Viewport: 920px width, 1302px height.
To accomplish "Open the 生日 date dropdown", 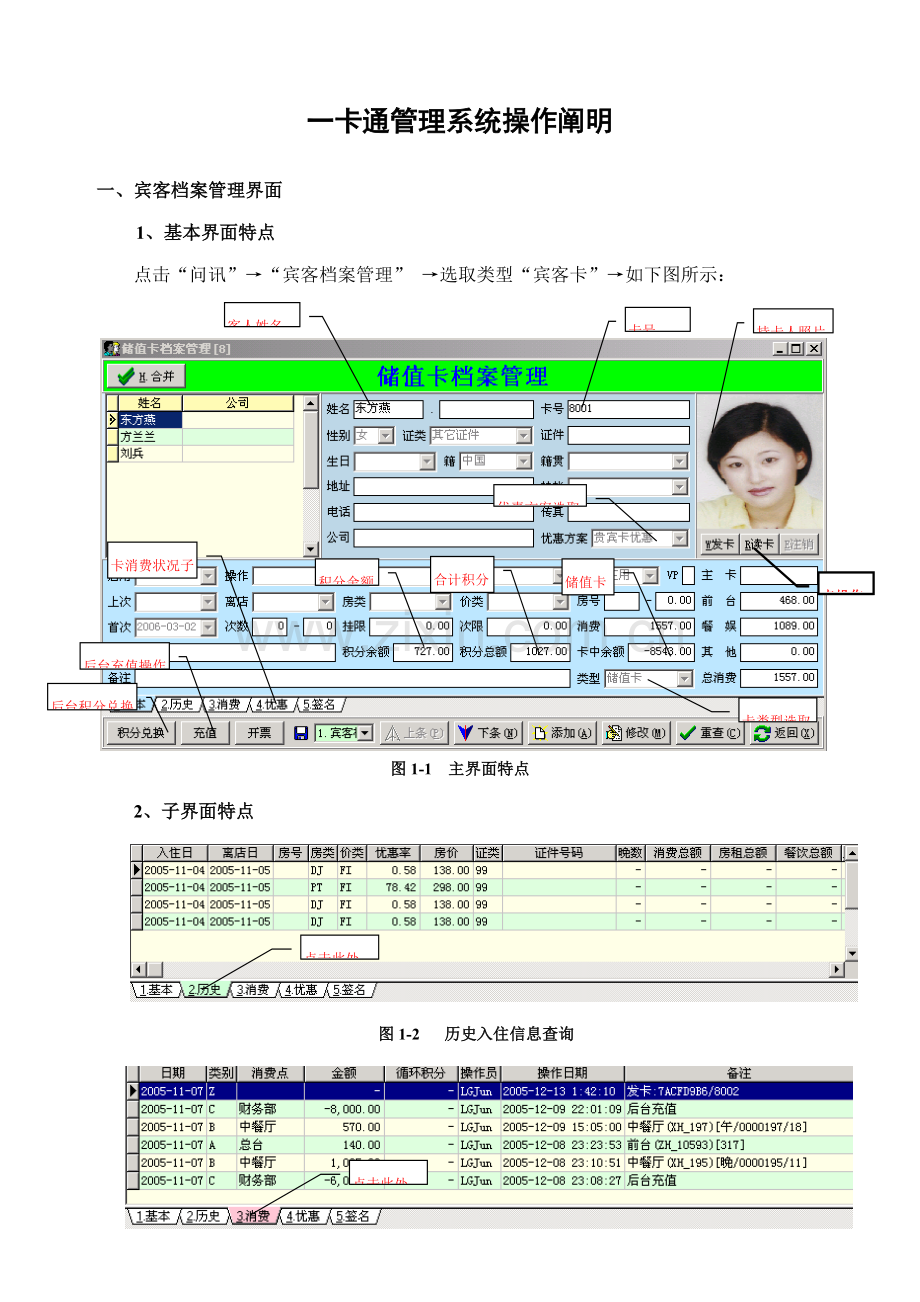I will [427, 462].
